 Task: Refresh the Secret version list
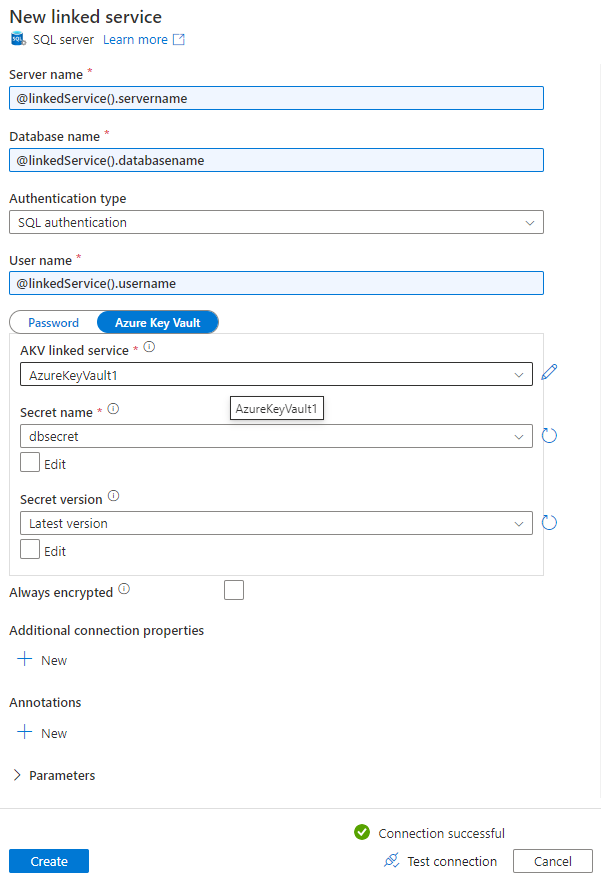[548, 522]
